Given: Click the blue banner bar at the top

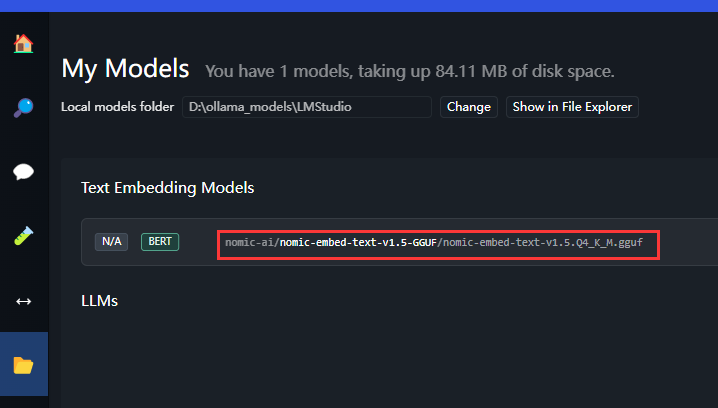Looking at the screenshot, I should pyautogui.click(x=359, y=6).
